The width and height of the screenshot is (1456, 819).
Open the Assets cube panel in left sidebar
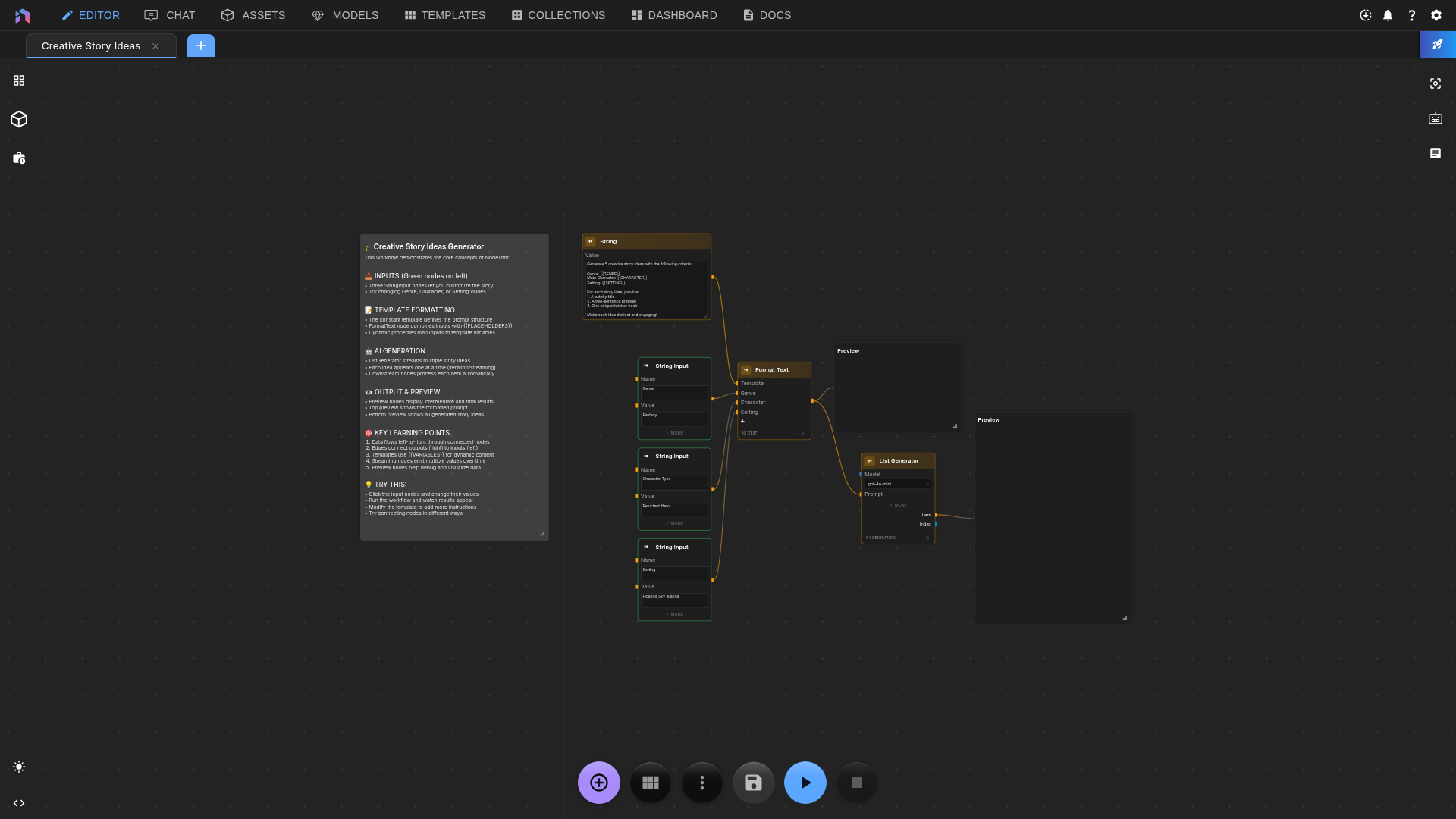pos(18,119)
